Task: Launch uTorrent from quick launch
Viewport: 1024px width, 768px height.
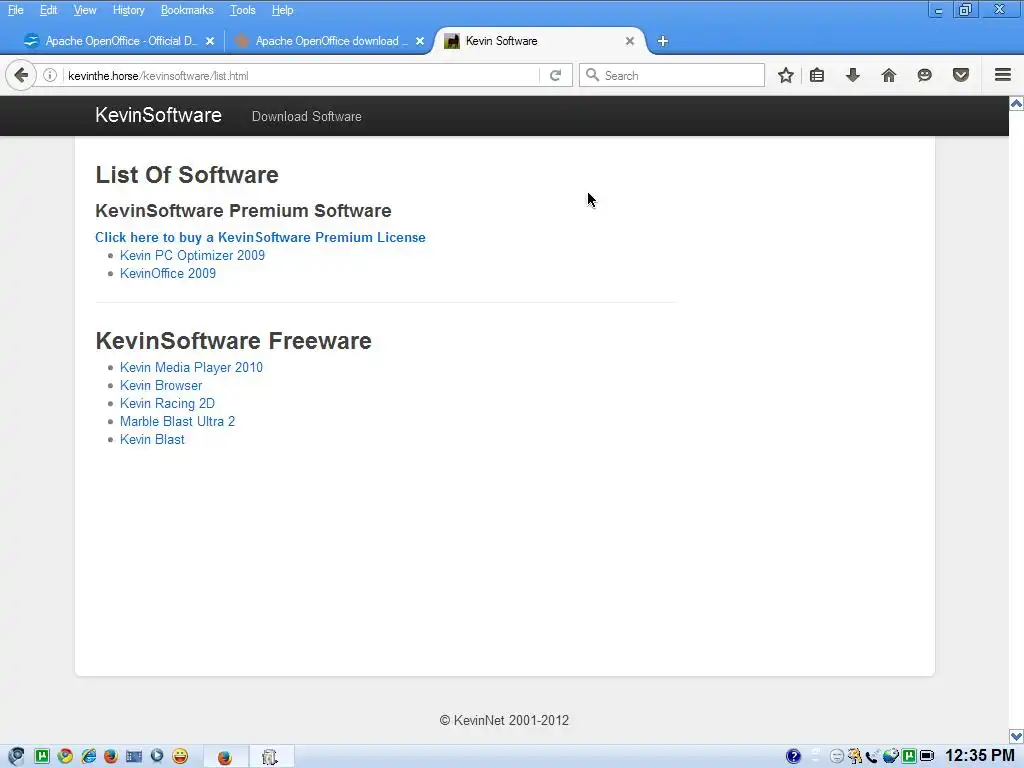Action: coord(42,756)
